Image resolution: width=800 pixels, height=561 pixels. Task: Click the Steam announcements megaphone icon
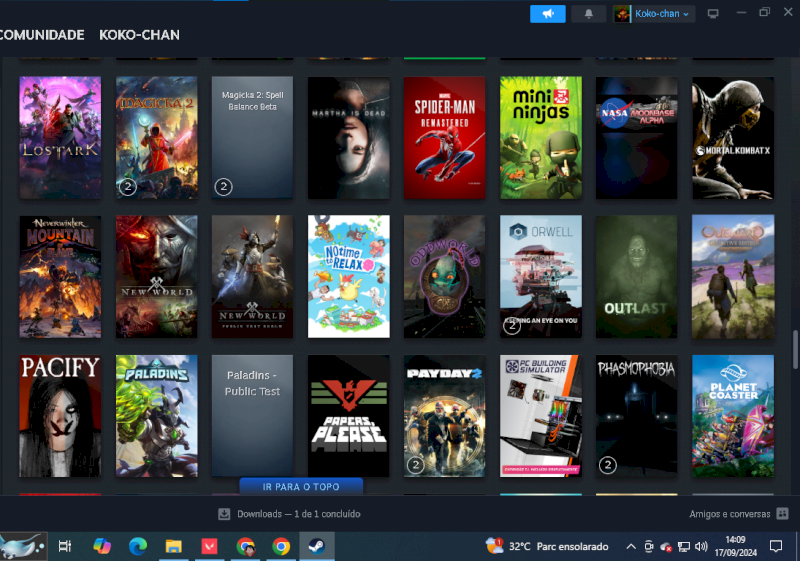coord(547,14)
